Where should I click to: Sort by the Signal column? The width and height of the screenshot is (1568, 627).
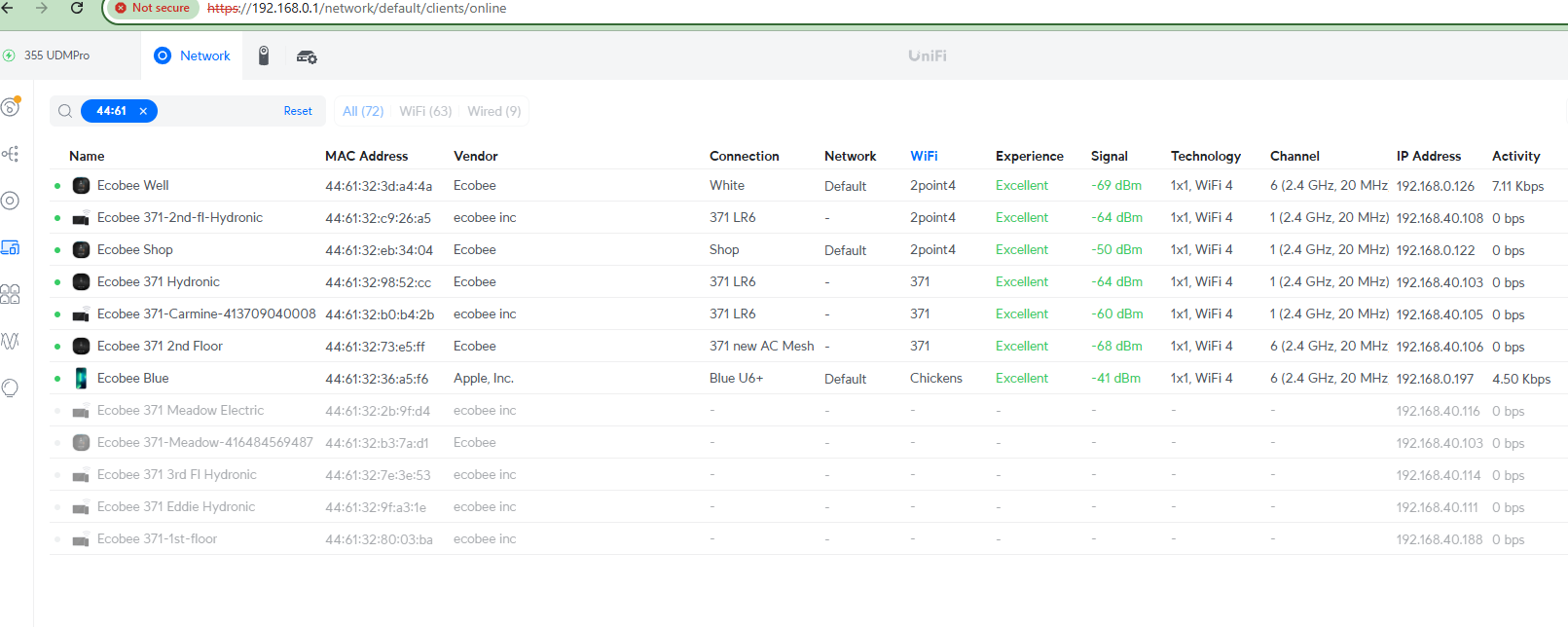pos(1110,156)
